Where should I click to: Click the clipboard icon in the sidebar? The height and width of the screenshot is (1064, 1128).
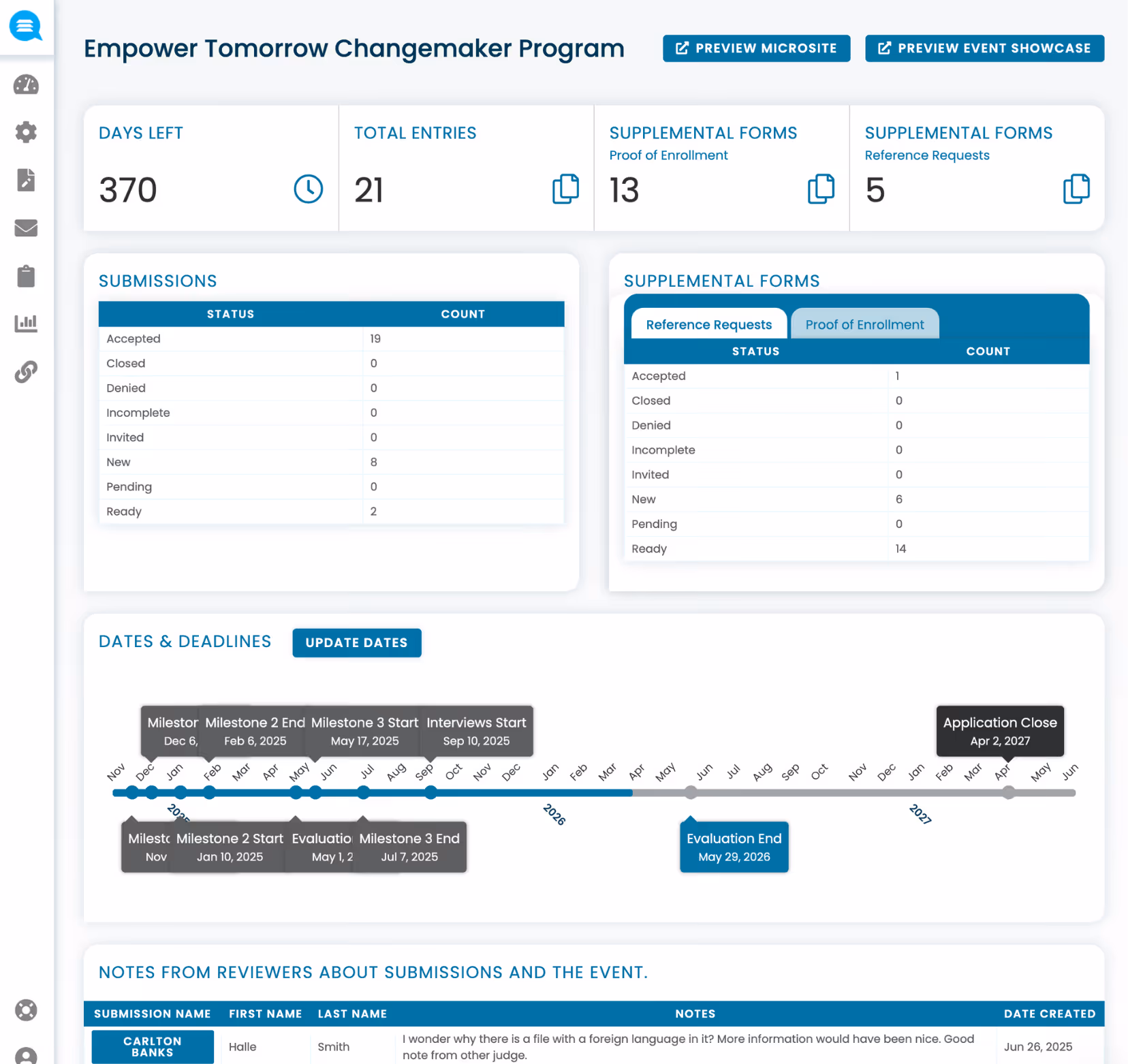(x=26, y=276)
